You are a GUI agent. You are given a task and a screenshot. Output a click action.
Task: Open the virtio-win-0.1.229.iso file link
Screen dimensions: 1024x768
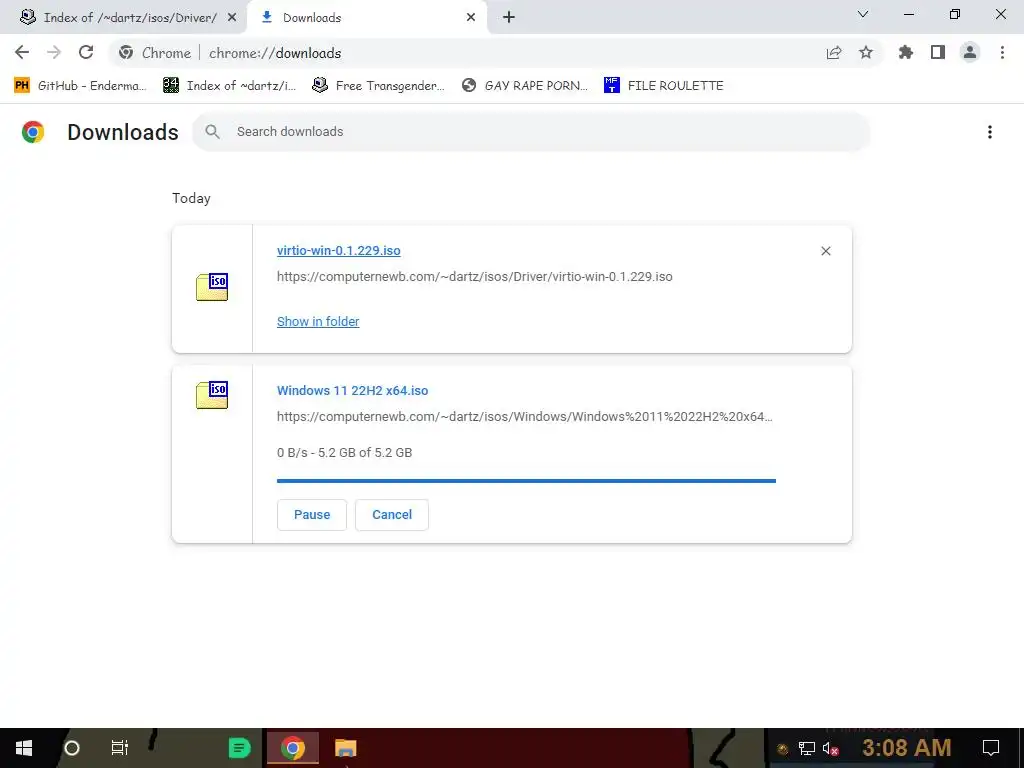pos(338,251)
